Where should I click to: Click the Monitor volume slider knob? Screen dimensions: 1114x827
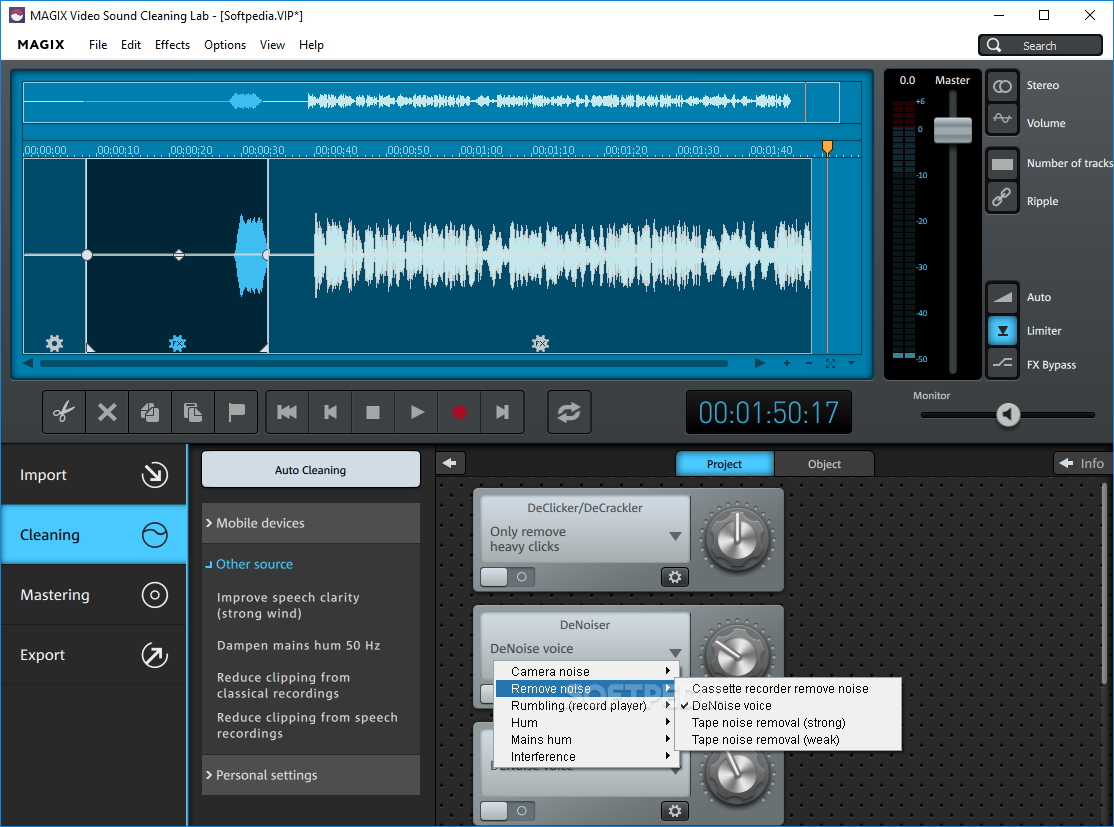tap(1007, 414)
